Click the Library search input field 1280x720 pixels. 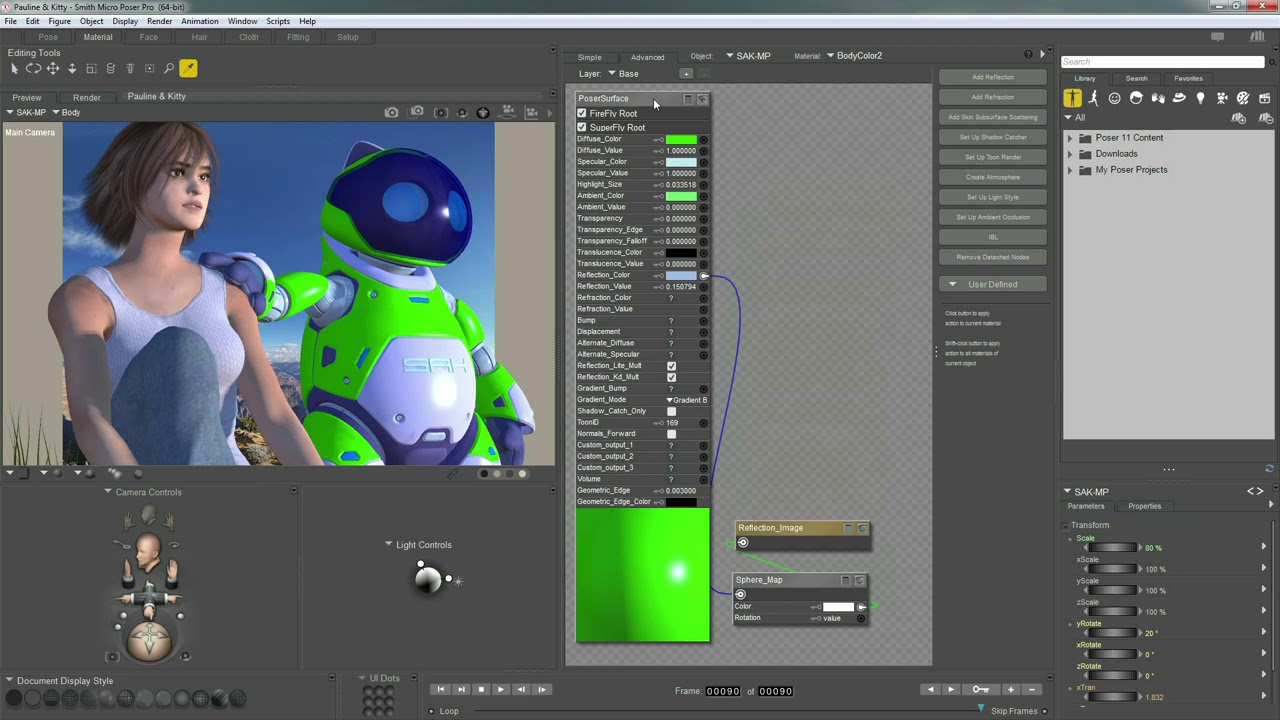tap(1163, 62)
